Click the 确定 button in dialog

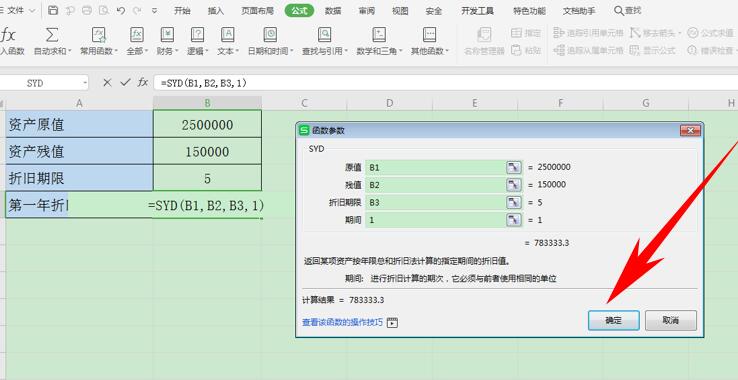coord(614,321)
